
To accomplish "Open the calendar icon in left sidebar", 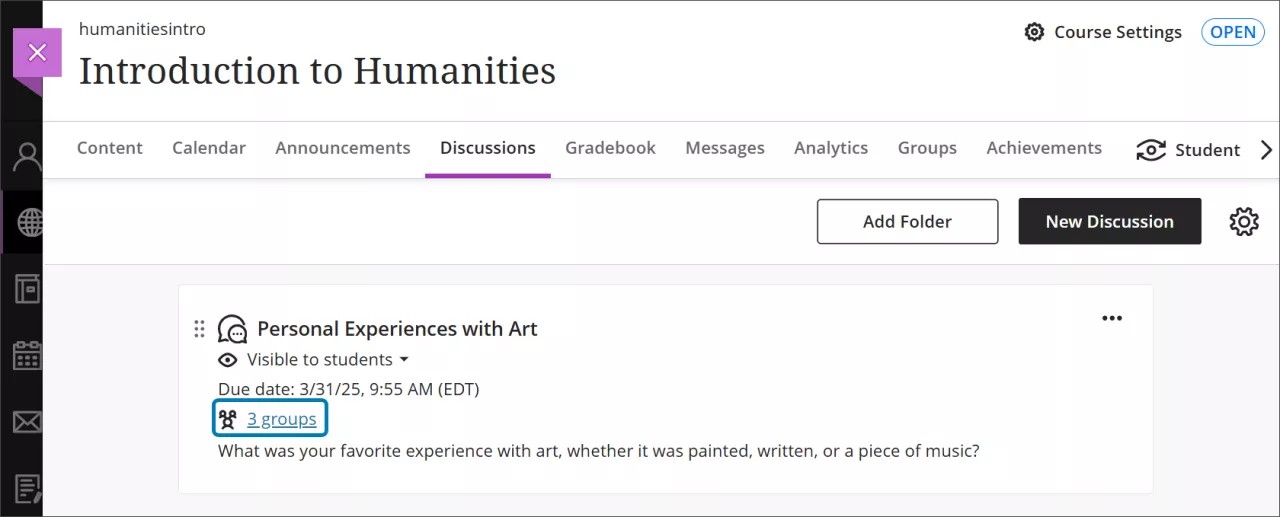I will (27, 356).
